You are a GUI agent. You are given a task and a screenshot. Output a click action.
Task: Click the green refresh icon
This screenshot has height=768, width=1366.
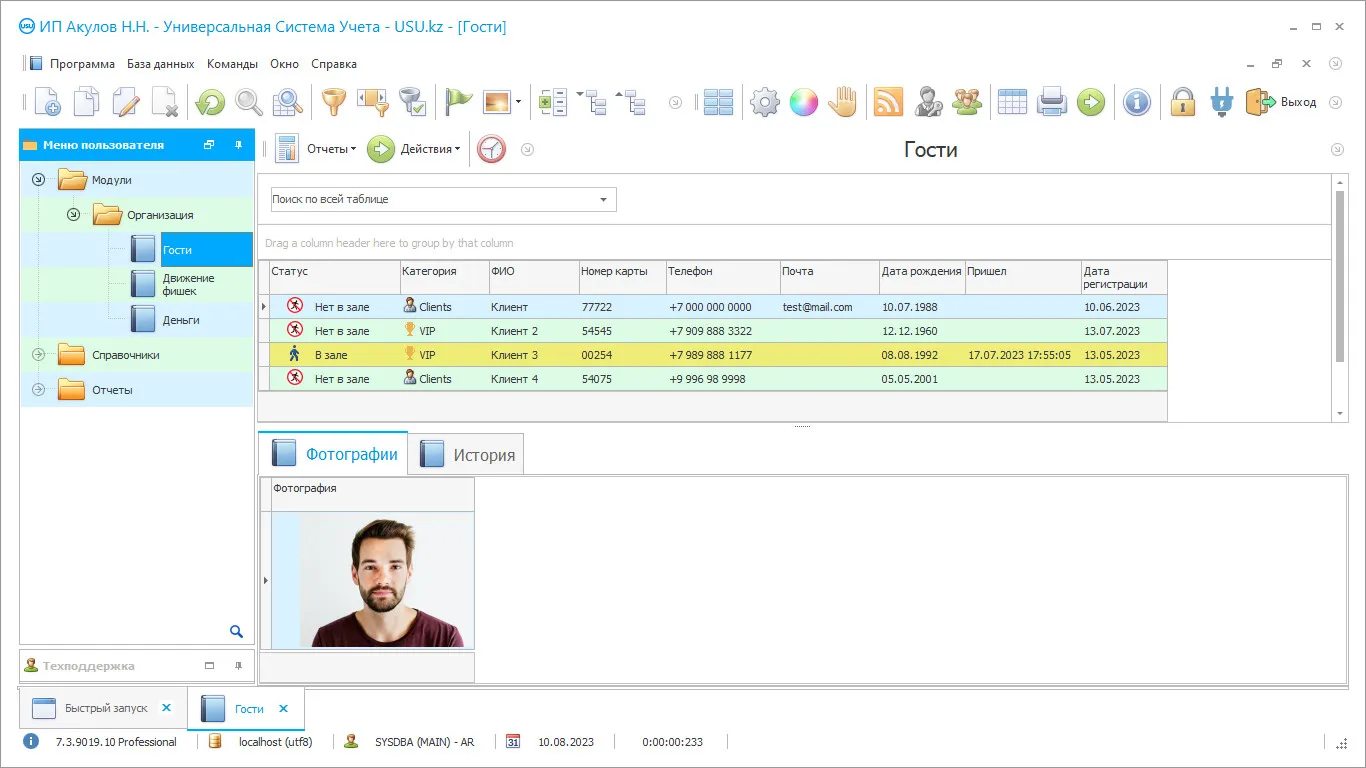point(210,102)
